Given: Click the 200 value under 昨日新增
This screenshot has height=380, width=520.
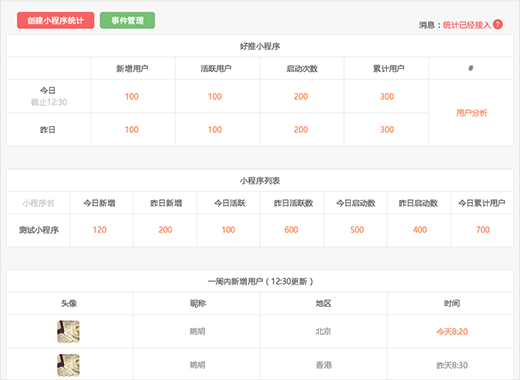Looking at the screenshot, I should pyautogui.click(x=165, y=230).
